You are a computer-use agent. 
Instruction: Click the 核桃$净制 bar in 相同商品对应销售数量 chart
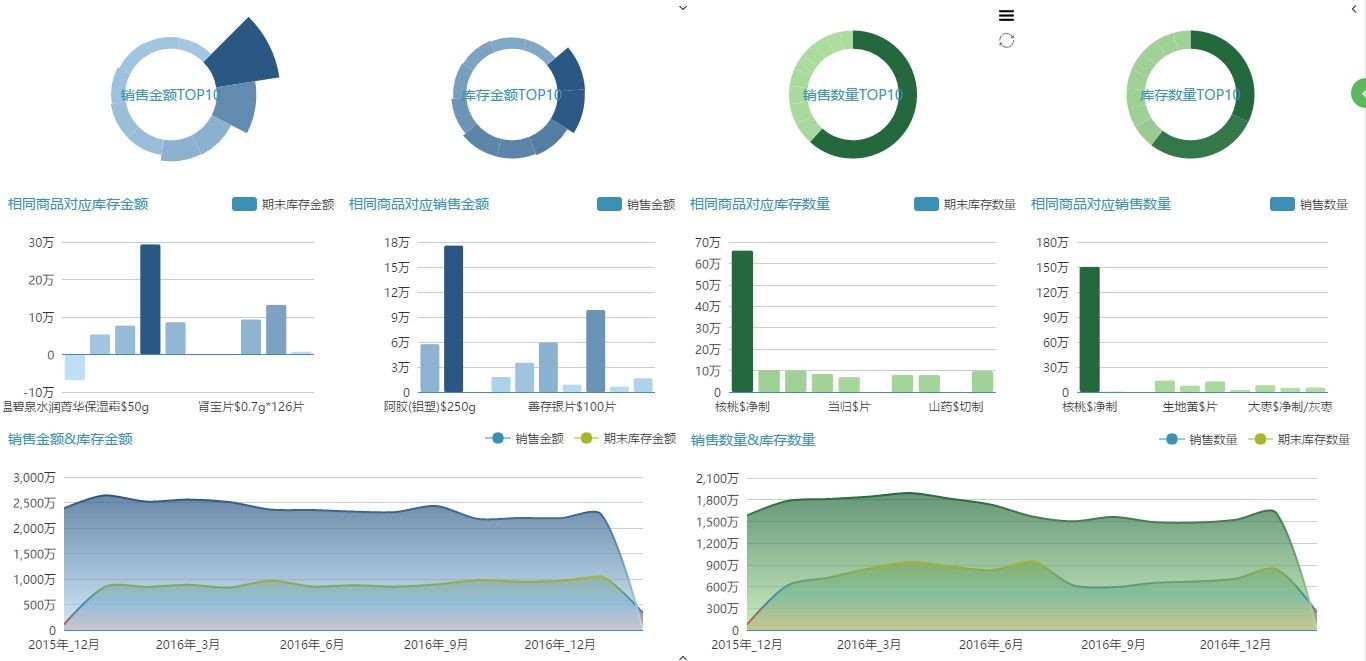[1089, 329]
